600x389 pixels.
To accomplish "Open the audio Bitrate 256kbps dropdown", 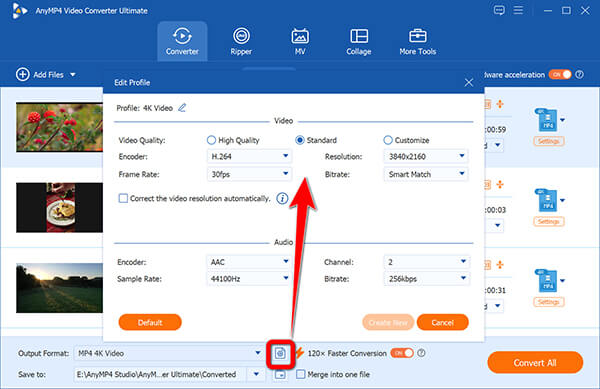I will pyautogui.click(x=427, y=278).
